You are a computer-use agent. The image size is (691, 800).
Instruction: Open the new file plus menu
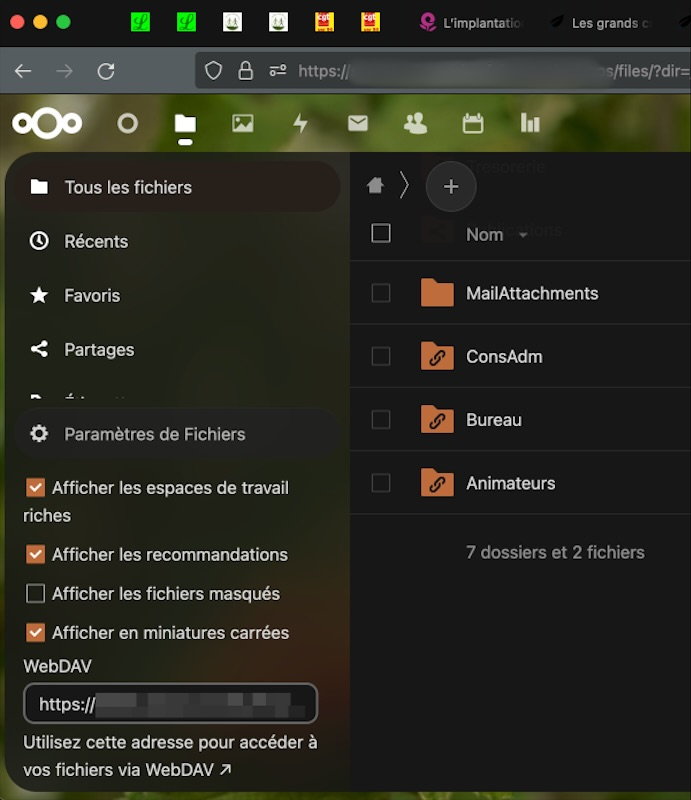451,187
